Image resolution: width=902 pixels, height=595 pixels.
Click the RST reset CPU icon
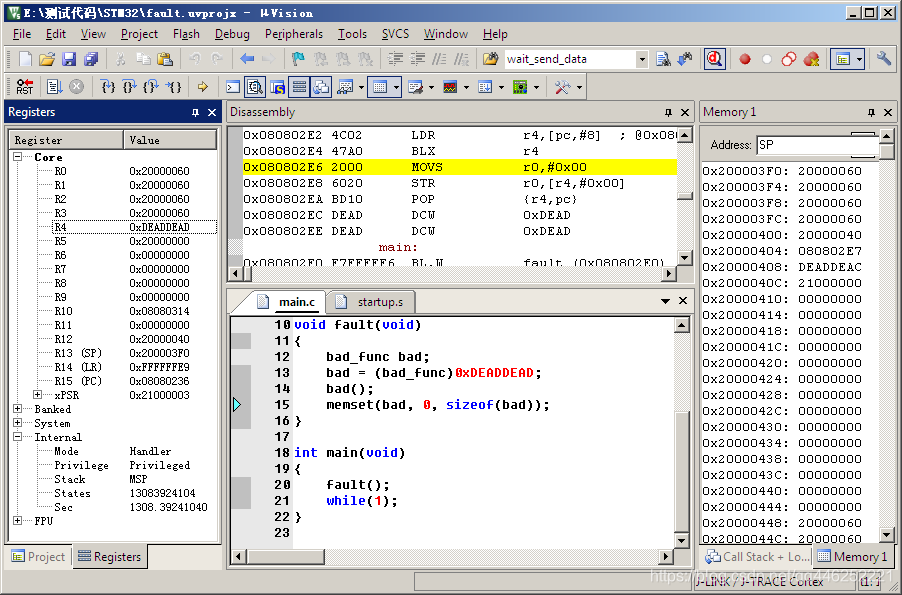pyautogui.click(x=24, y=87)
